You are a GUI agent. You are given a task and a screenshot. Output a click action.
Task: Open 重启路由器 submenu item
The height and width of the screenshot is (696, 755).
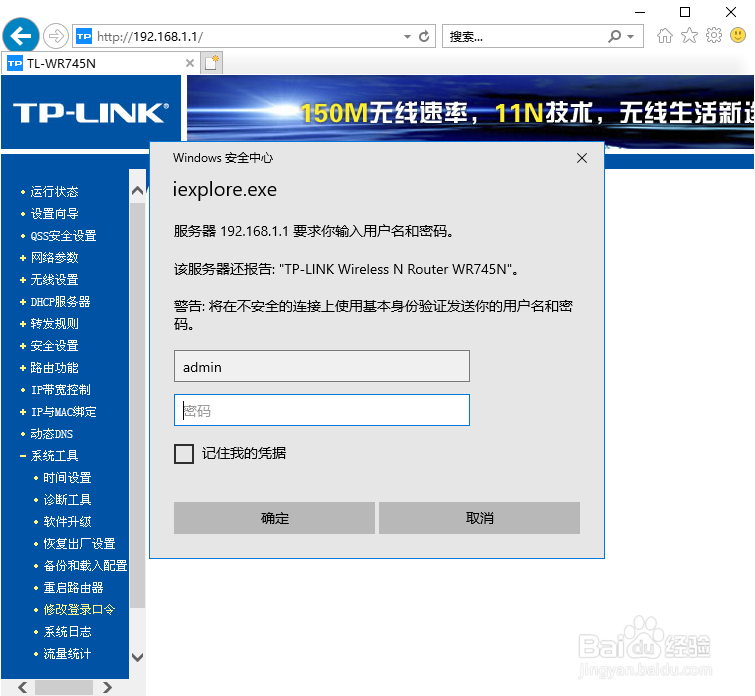pos(73,588)
